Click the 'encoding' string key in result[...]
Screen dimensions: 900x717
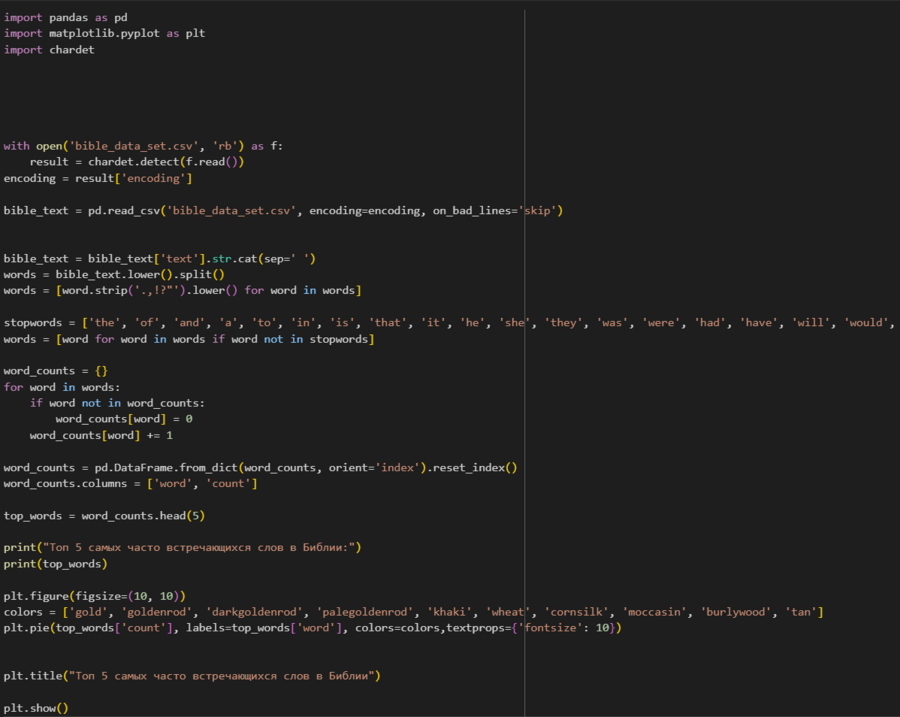[153, 178]
